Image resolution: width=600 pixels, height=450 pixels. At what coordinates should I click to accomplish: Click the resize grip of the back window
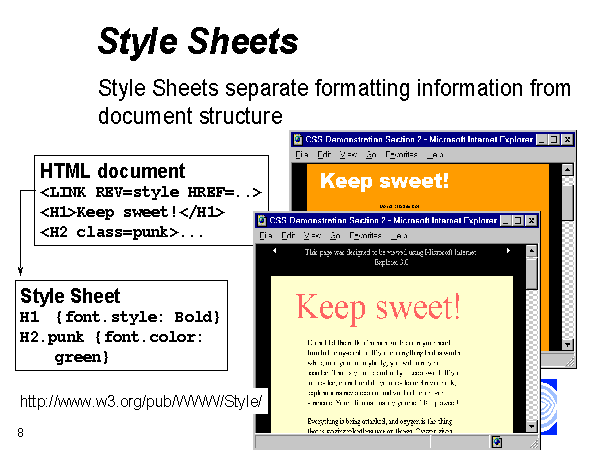coord(570,362)
